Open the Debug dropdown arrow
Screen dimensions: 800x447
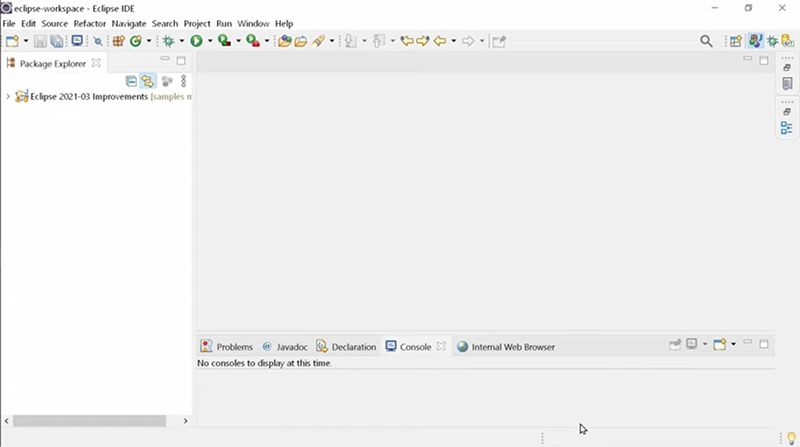coord(182,41)
